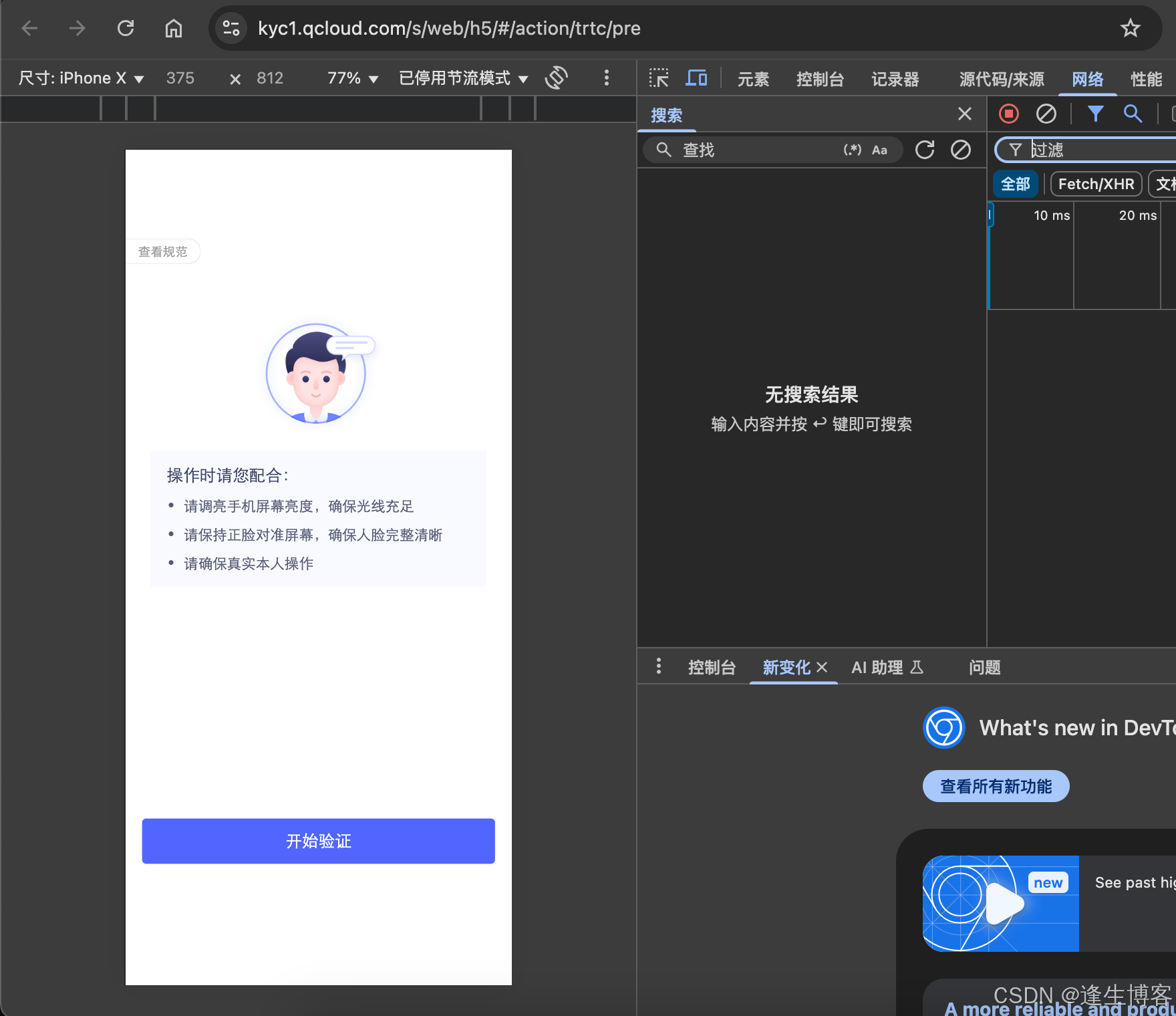
Task: Select the 全部 request type filter
Action: pos(1015,184)
